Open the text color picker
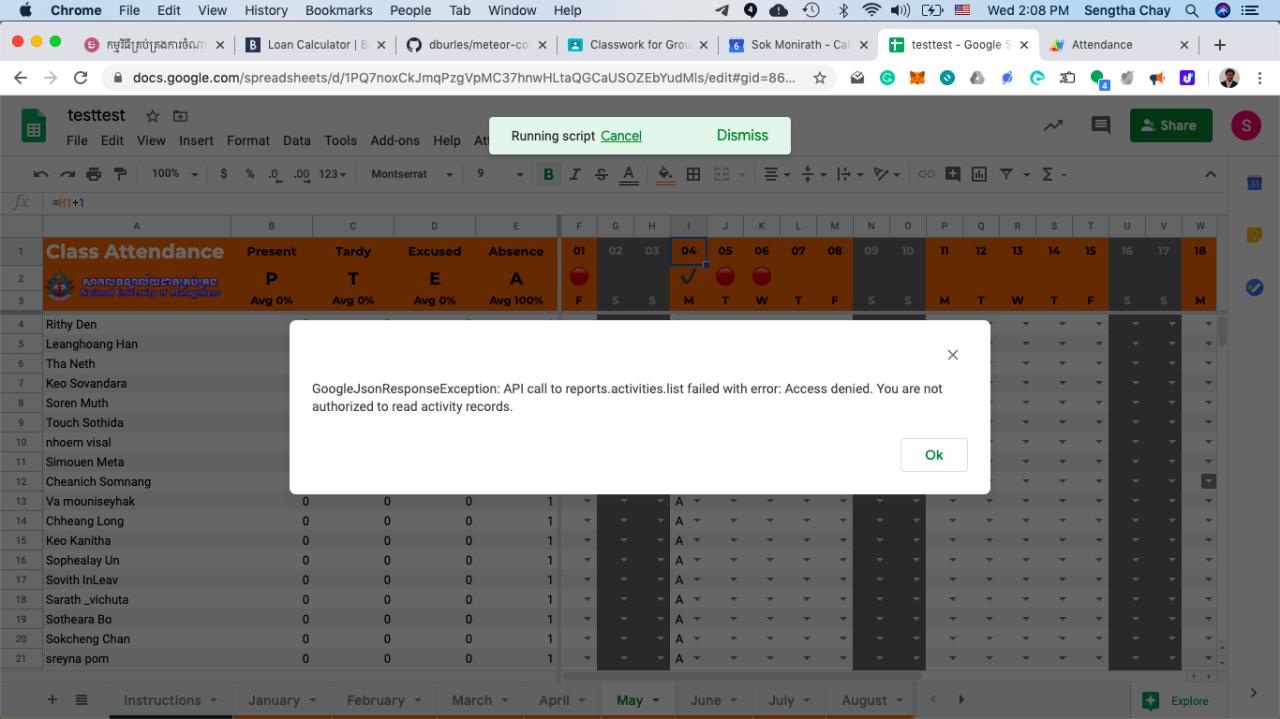Screen dimensions: 1280x719 pos(628,174)
